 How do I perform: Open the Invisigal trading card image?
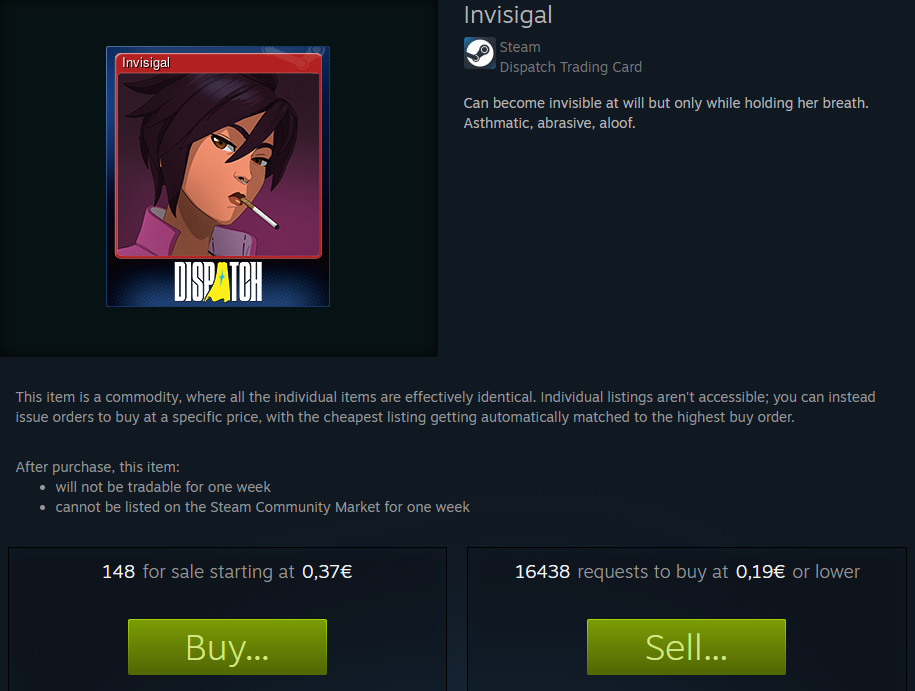[x=218, y=176]
